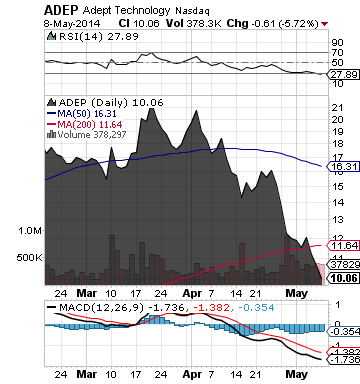Click the 18 price axis label
The image size is (360, 384).
pos(337,144)
